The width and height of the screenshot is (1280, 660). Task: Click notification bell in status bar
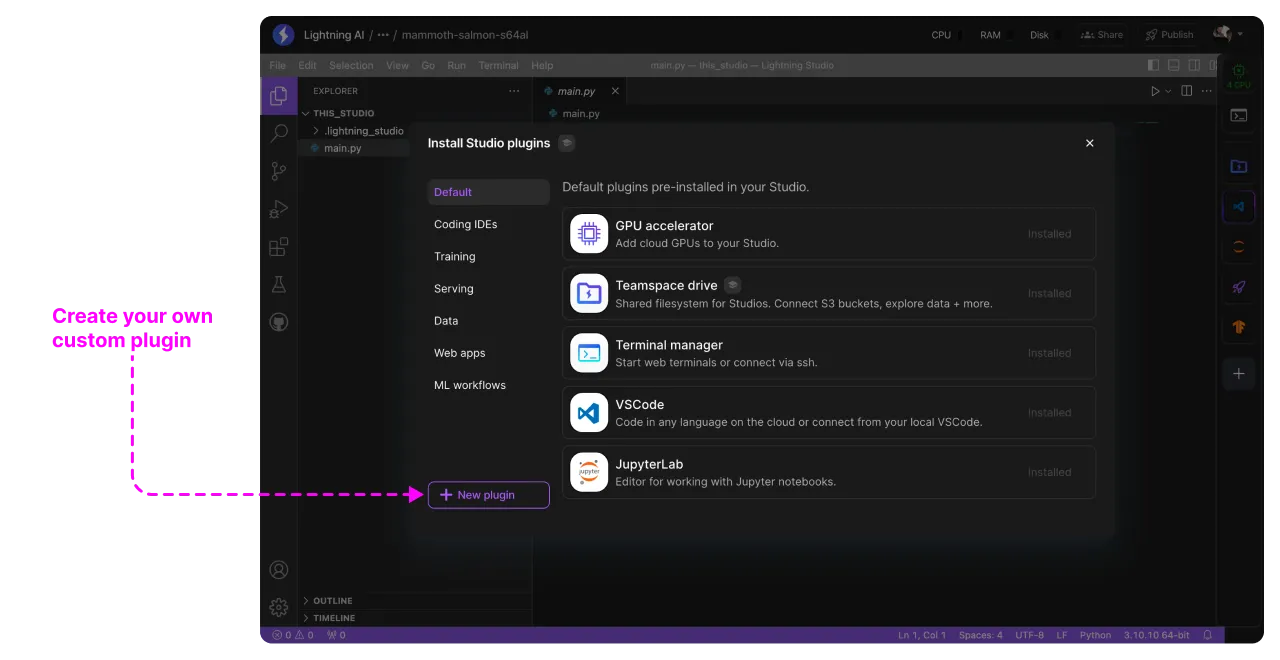click(1208, 635)
